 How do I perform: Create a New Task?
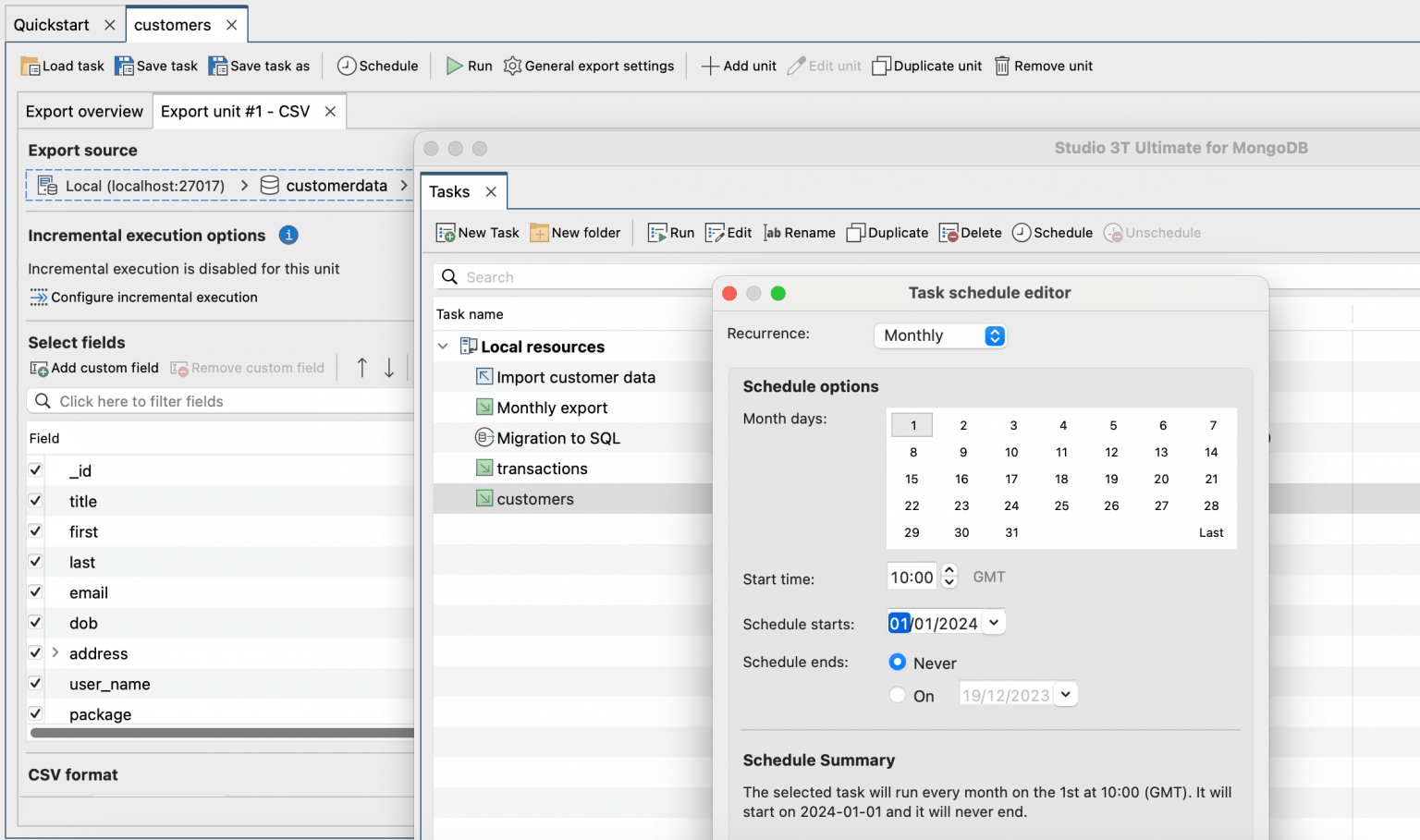coord(476,232)
